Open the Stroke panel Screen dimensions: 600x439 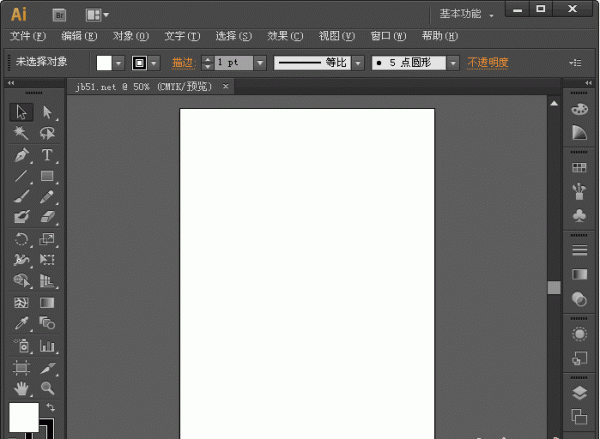coord(579,250)
